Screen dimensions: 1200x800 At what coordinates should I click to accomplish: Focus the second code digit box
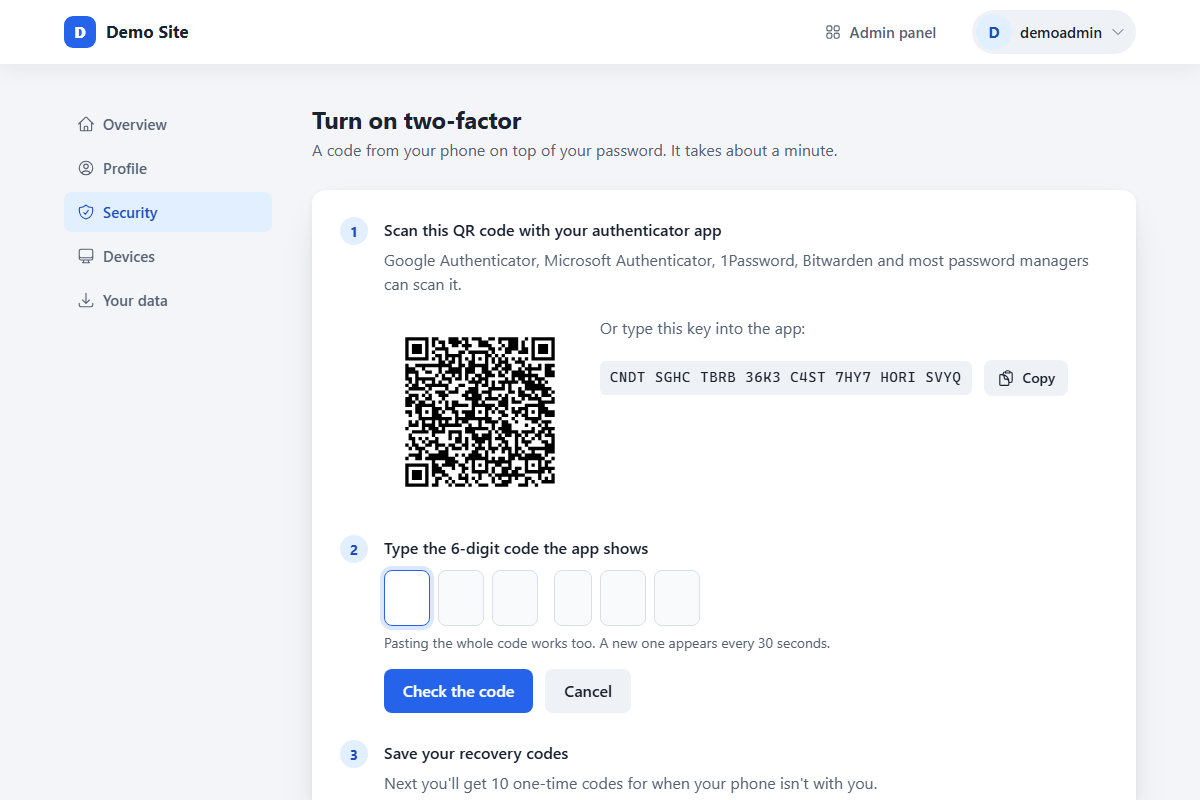click(x=461, y=598)
